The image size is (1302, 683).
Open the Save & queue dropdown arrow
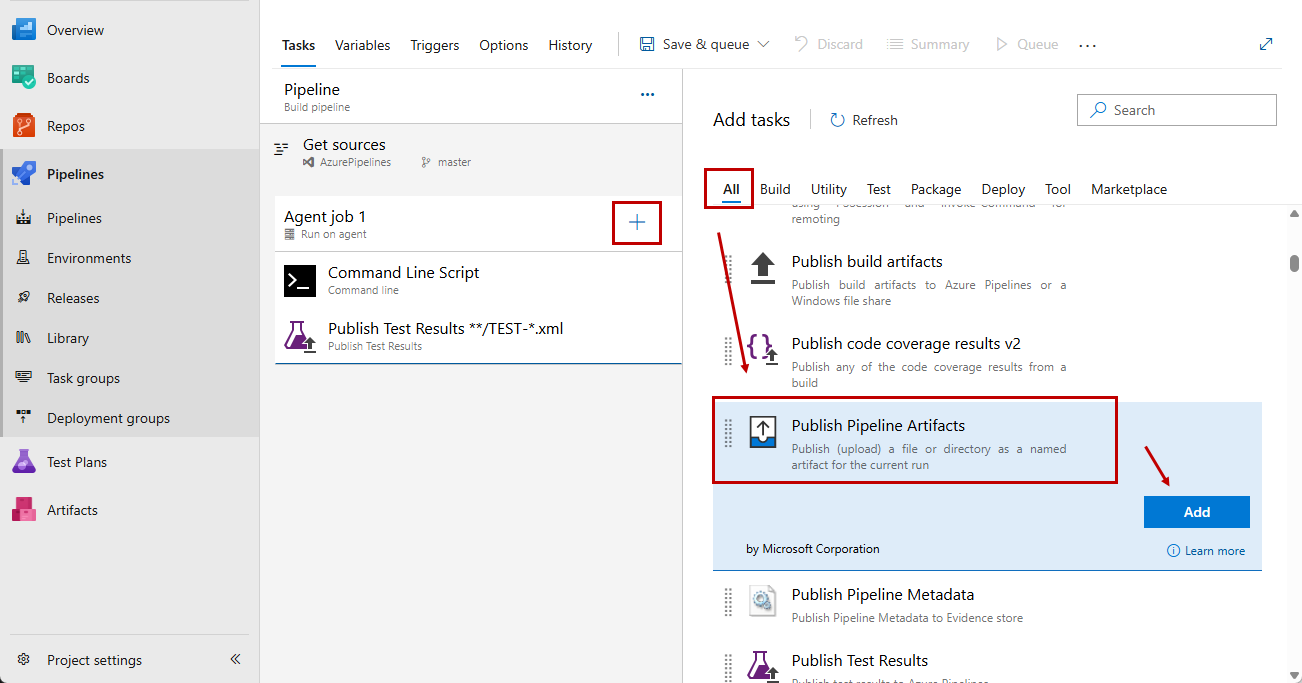pos(763,44)
